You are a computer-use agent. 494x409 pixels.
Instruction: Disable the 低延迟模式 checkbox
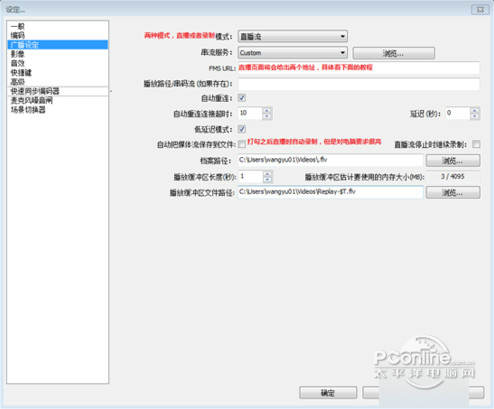[242, 129]
